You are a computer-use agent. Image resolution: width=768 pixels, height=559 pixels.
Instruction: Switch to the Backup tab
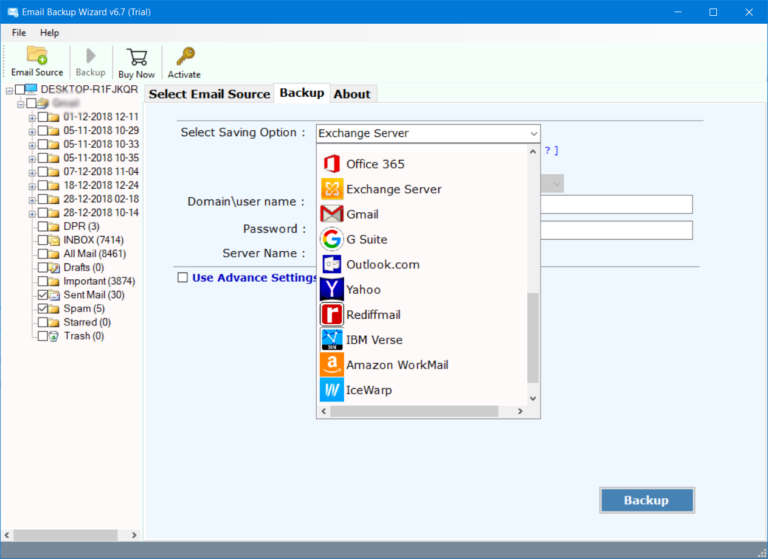pos(302,93)
